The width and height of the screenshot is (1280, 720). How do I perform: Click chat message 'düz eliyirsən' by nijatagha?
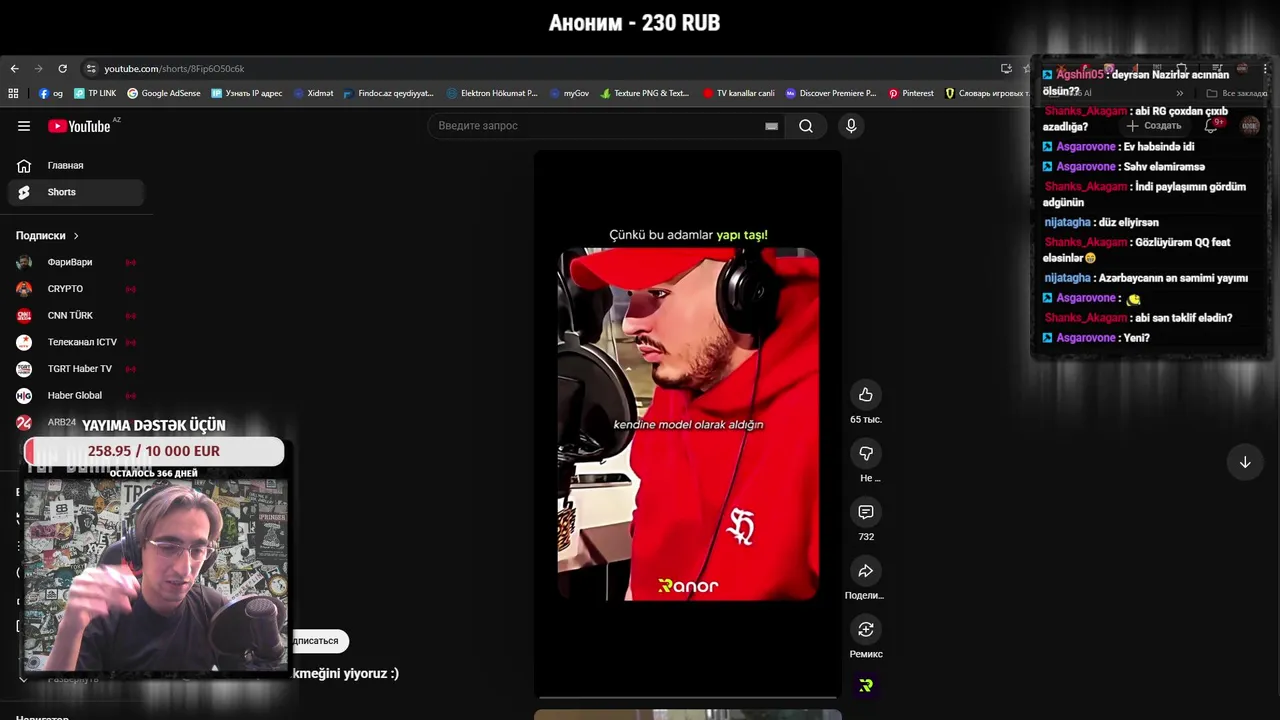click(1129, 223)
